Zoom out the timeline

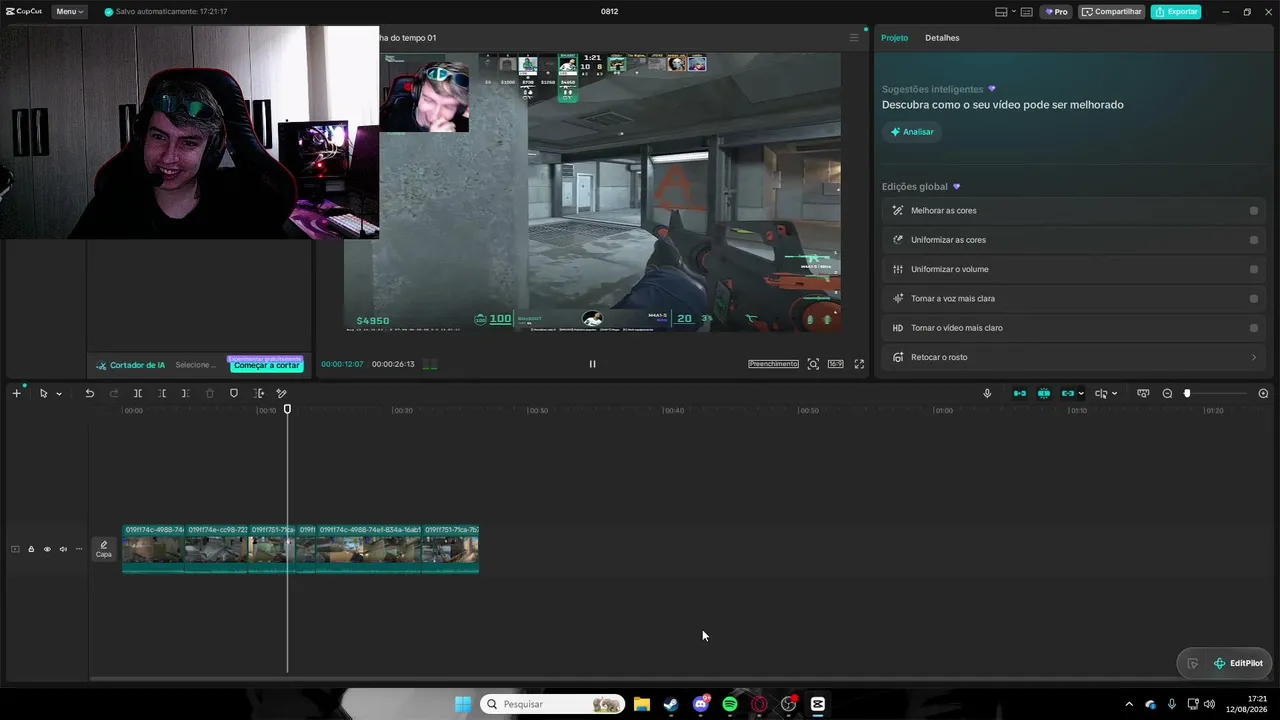[x=1167, y=393]
